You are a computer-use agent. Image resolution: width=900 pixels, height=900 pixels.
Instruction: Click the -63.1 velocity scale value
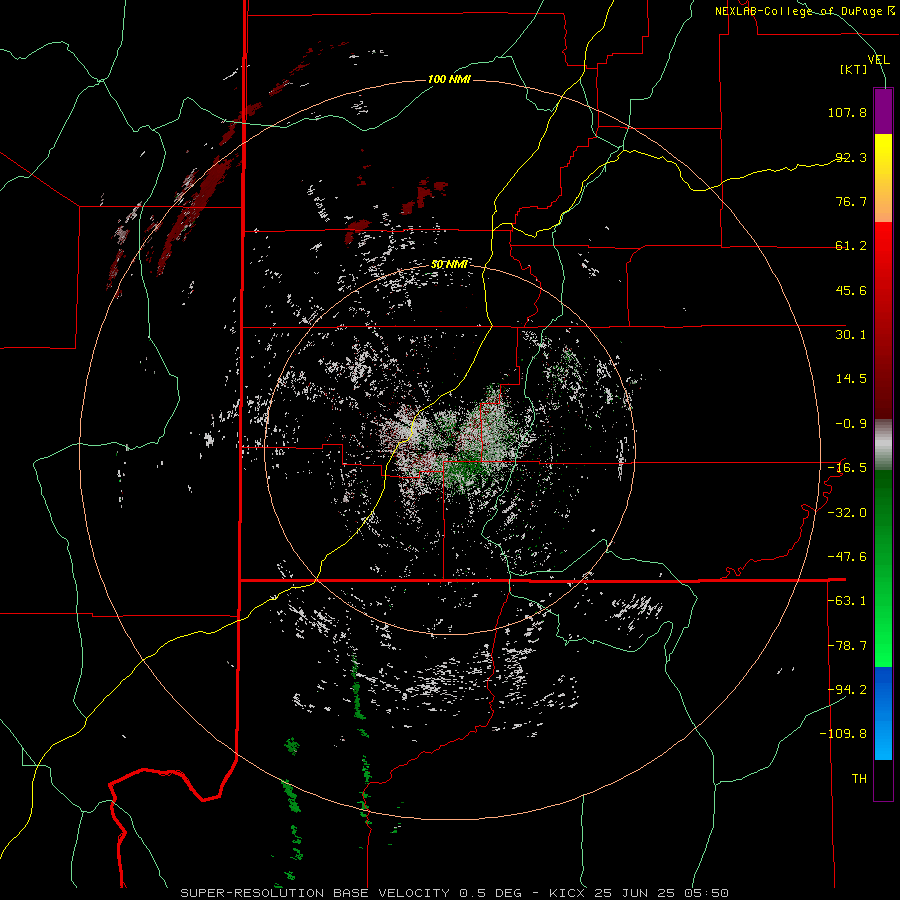(847, 601)
